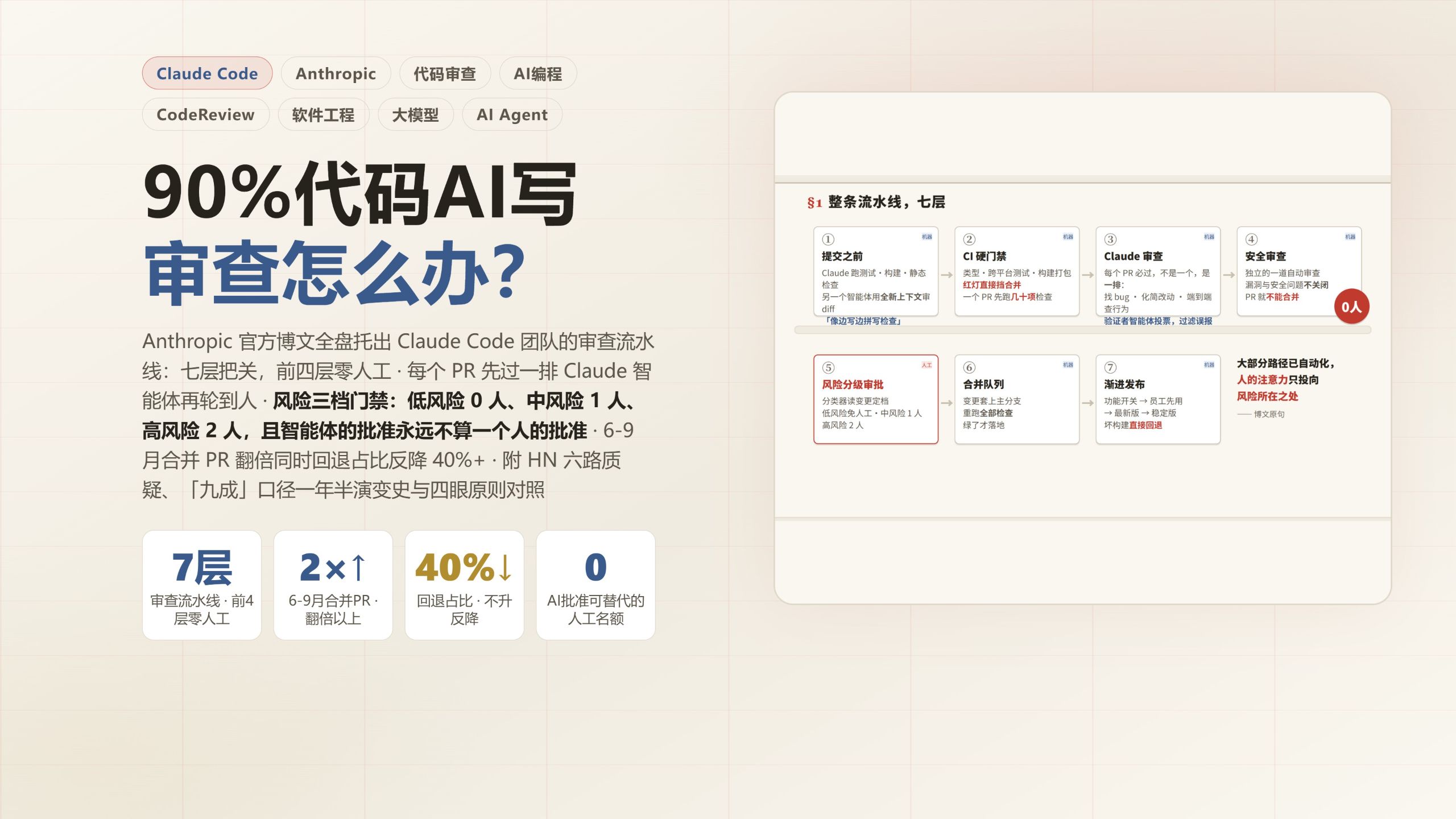Click the red text 红灯直接挡合并
This screenshot has height=819, width=1456.
click(992, 285)
